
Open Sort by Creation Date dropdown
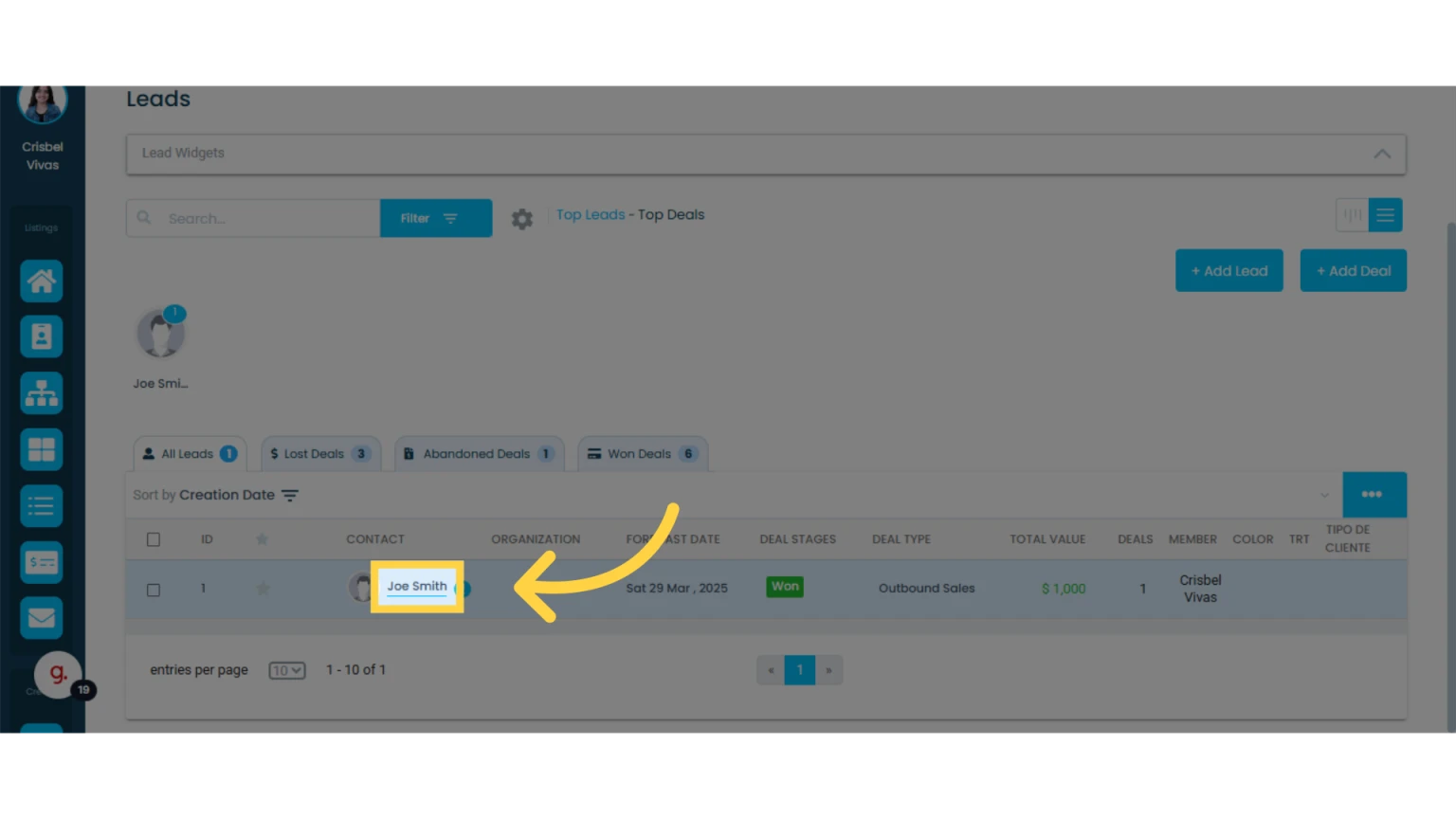coord(216,495)
